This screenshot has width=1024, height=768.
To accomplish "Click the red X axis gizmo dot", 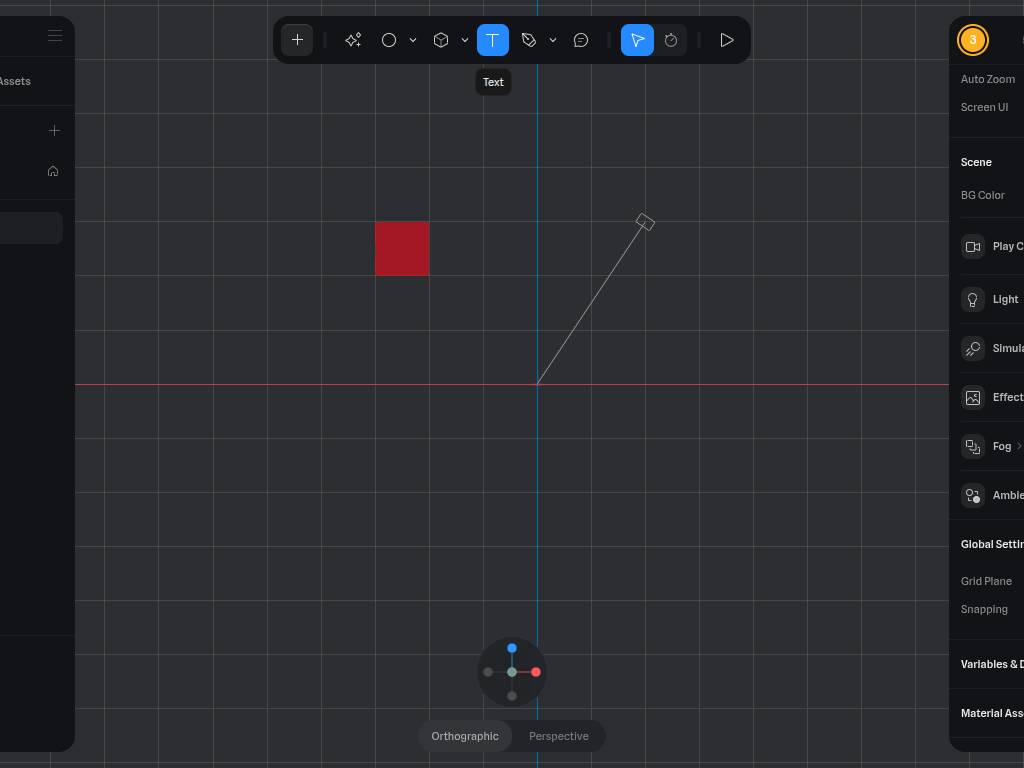I will [x=536, y=672].
